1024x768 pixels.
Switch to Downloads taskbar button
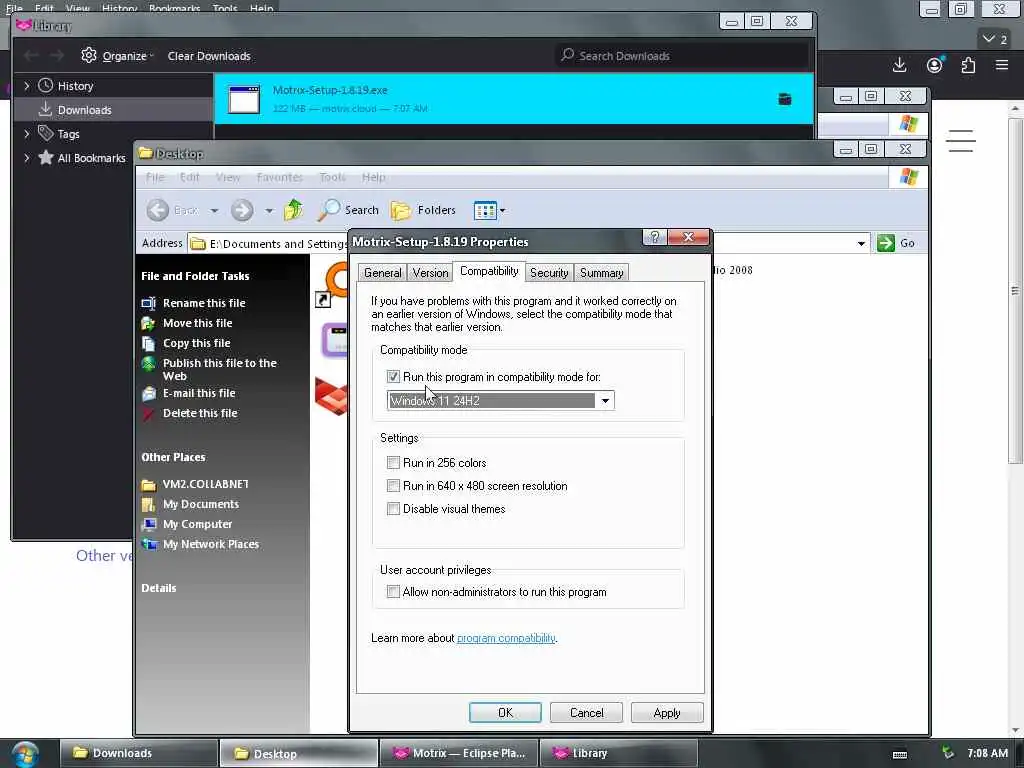coord(138,753)
